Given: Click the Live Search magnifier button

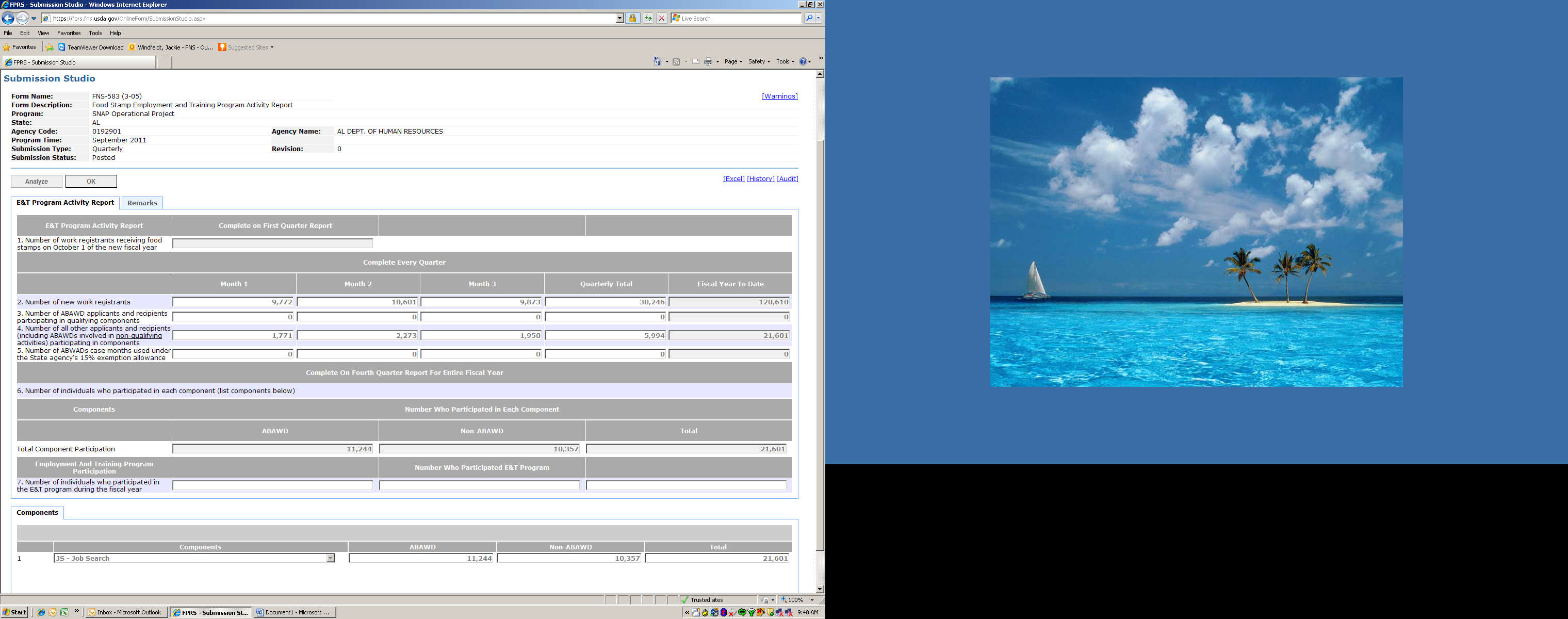Looking at the screenshot, I should click(809, 18).
